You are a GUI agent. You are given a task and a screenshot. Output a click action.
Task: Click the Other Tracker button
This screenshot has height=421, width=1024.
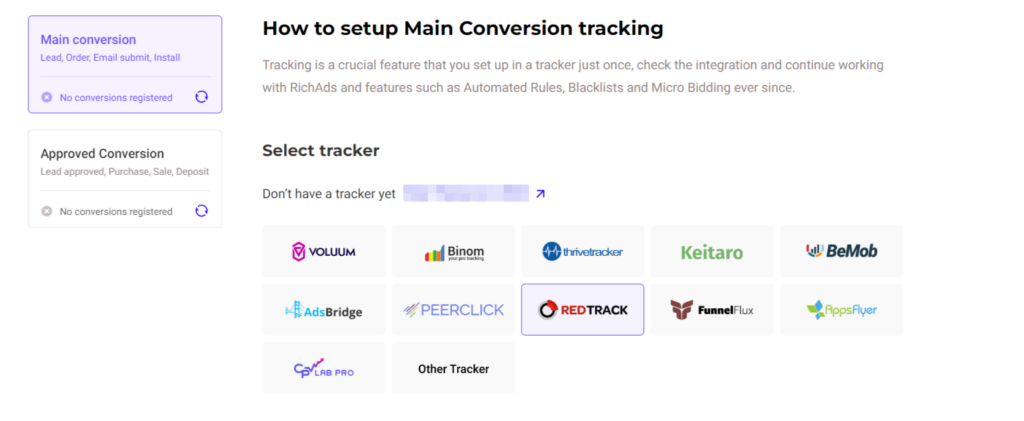453,368
